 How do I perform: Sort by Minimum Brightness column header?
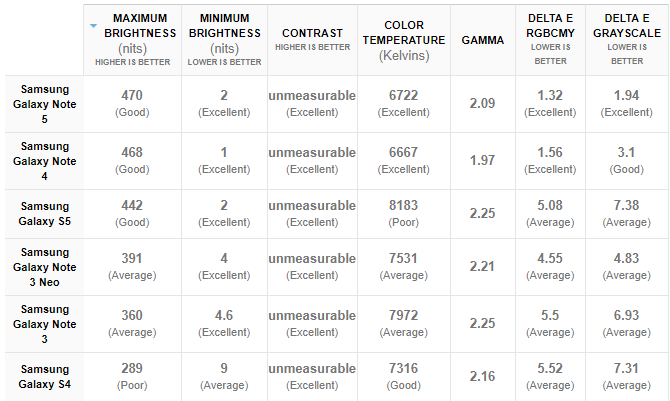(x=224, y=40)
